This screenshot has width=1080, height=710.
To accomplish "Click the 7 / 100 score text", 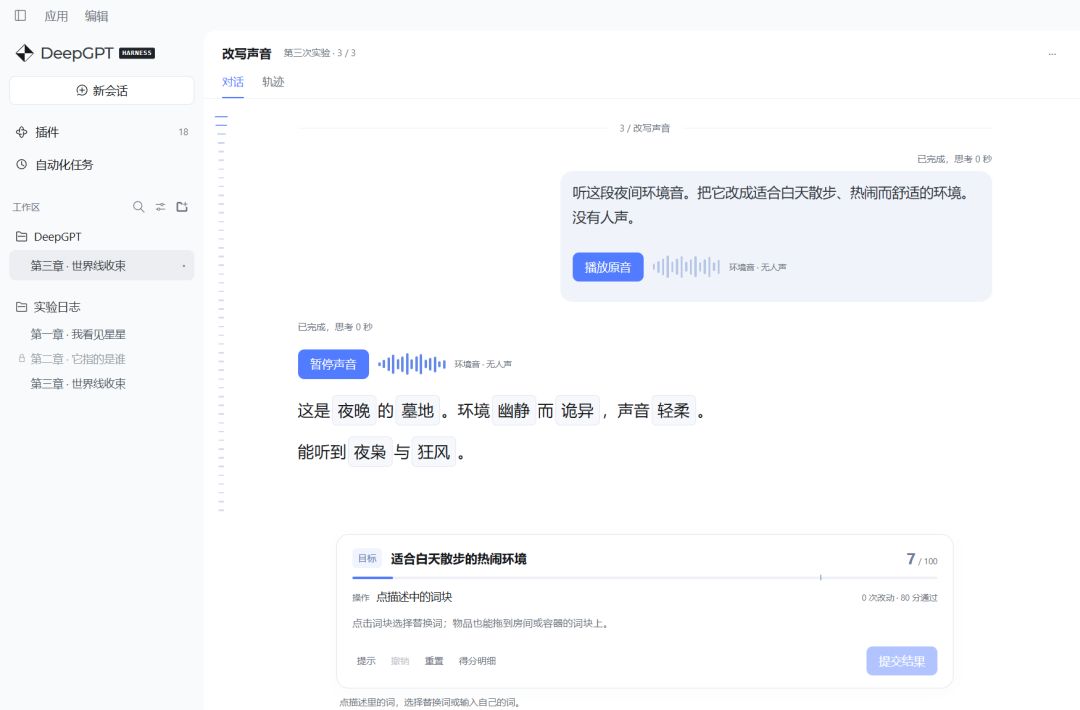I will [x=922, y=559].
